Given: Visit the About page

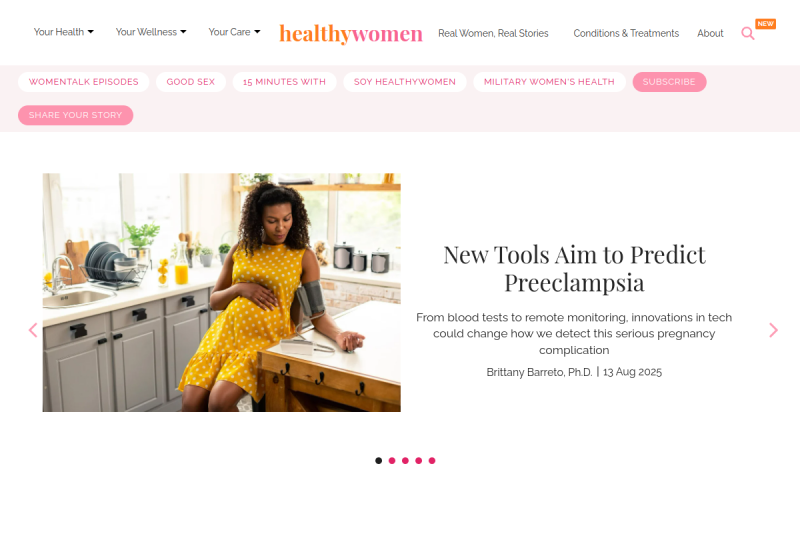Looking at the screenshot, I should [x=710, y=33].
